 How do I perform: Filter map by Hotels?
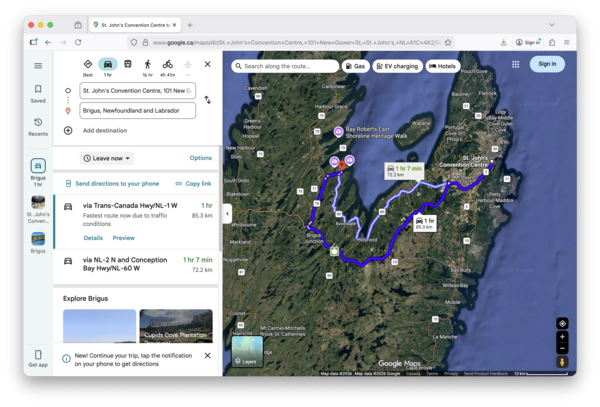(x=443, y=66)
